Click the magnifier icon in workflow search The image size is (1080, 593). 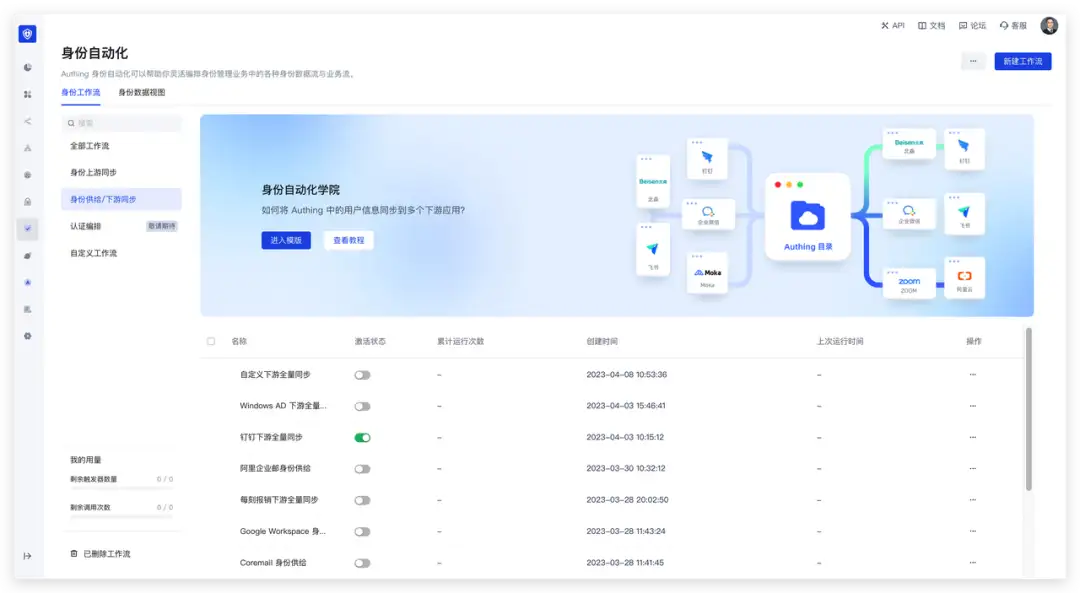tap(71, 123)
